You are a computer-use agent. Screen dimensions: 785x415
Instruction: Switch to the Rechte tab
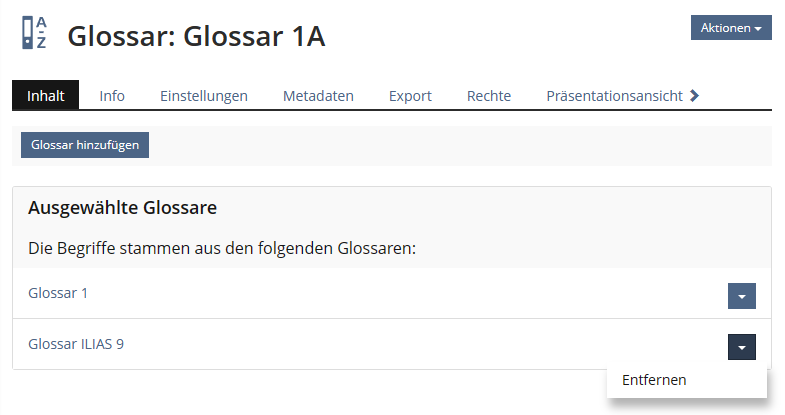489,96
